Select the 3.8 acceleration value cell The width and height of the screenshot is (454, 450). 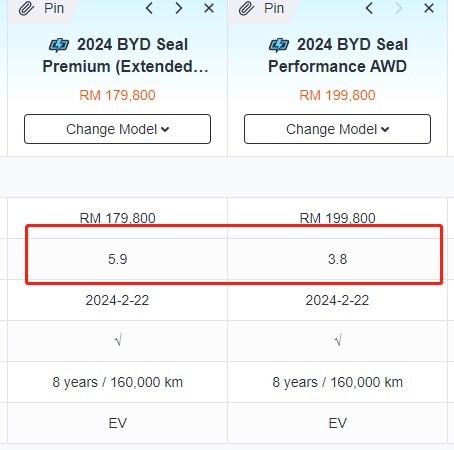337,259
